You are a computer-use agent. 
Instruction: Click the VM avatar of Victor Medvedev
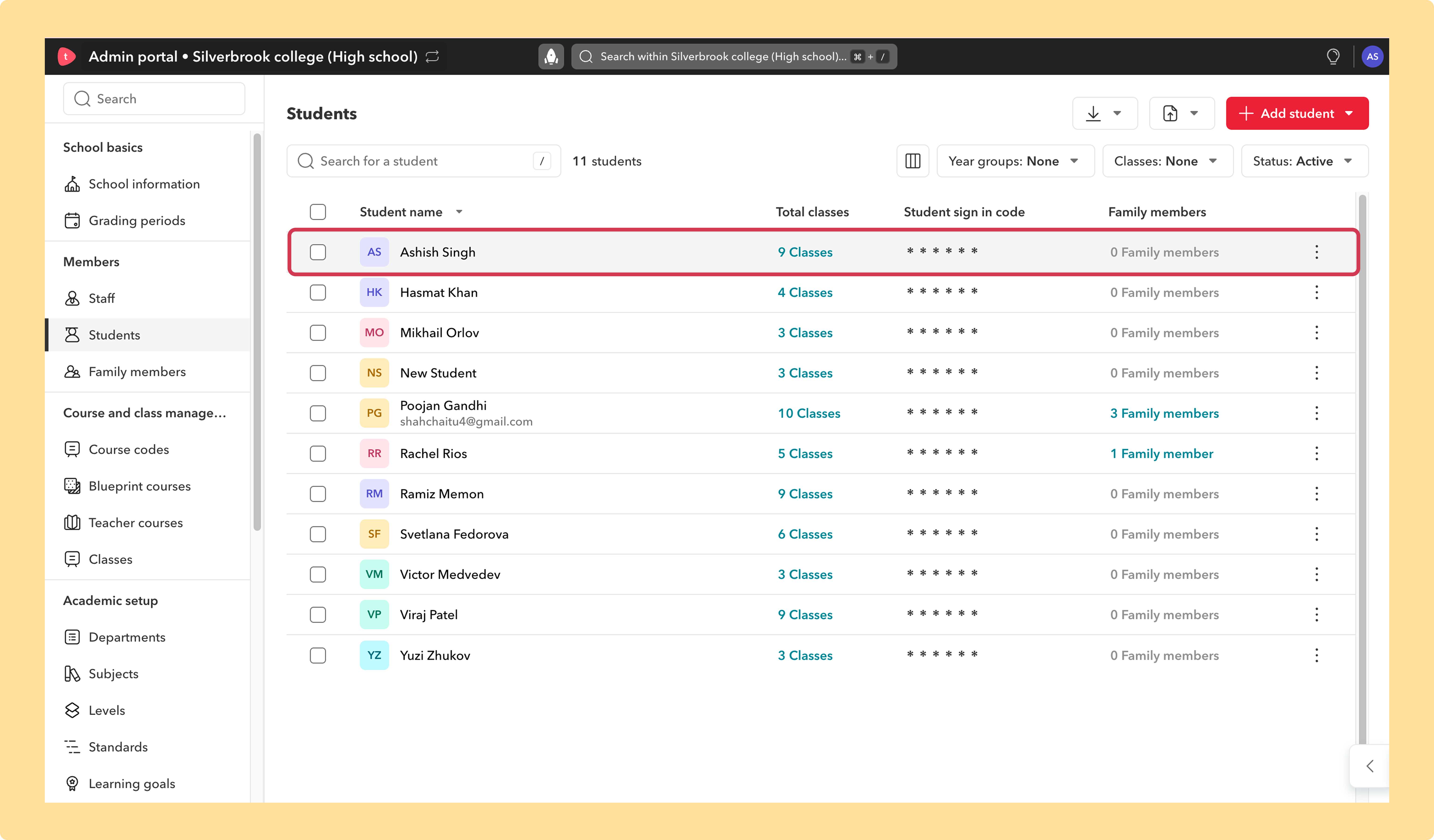(x=374, y=574)
